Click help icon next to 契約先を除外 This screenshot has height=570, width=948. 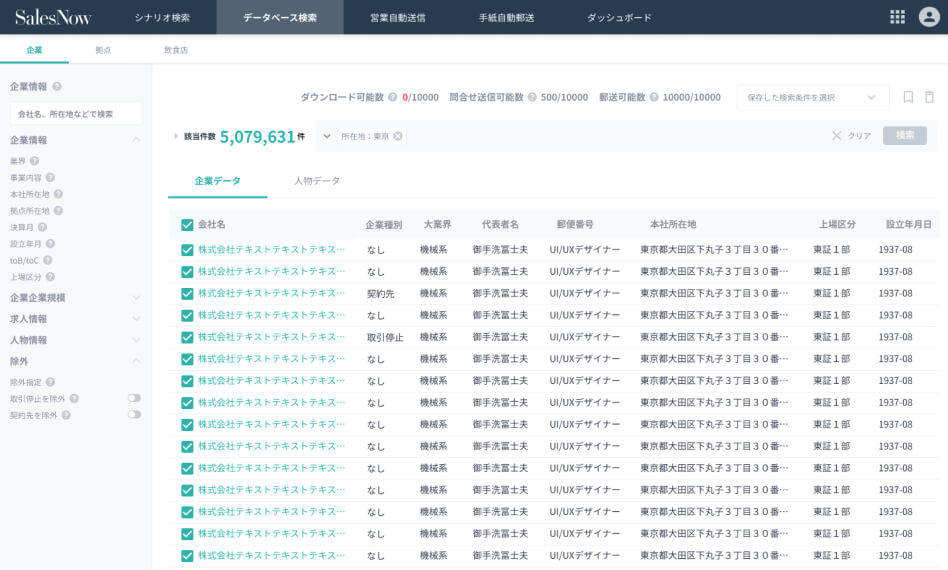[x=66, y=415]
